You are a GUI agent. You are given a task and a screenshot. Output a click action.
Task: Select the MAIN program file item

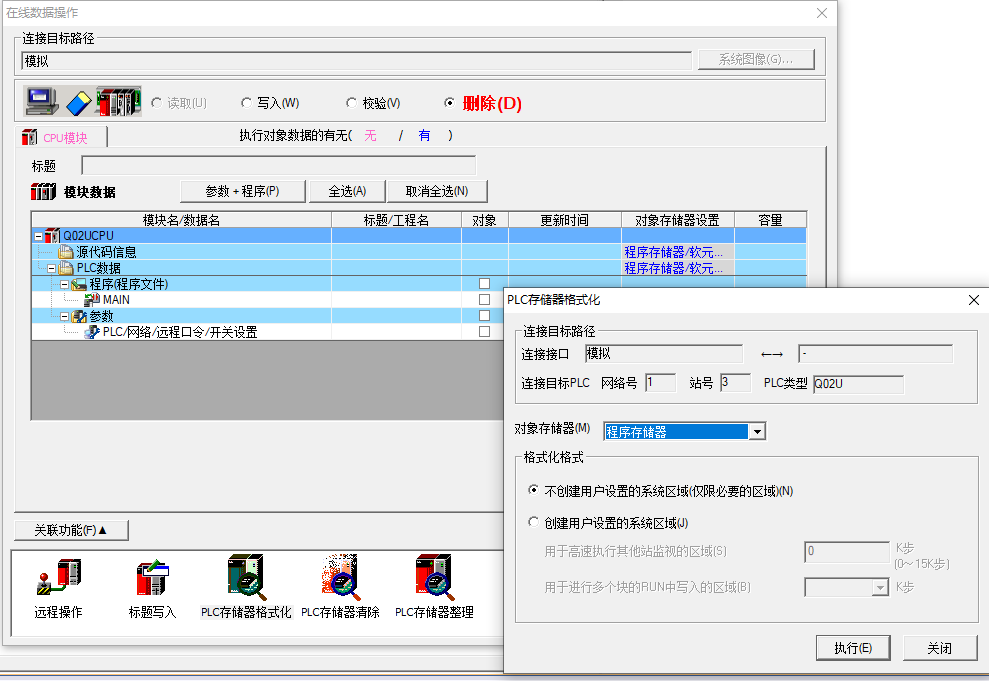point(116,300)
